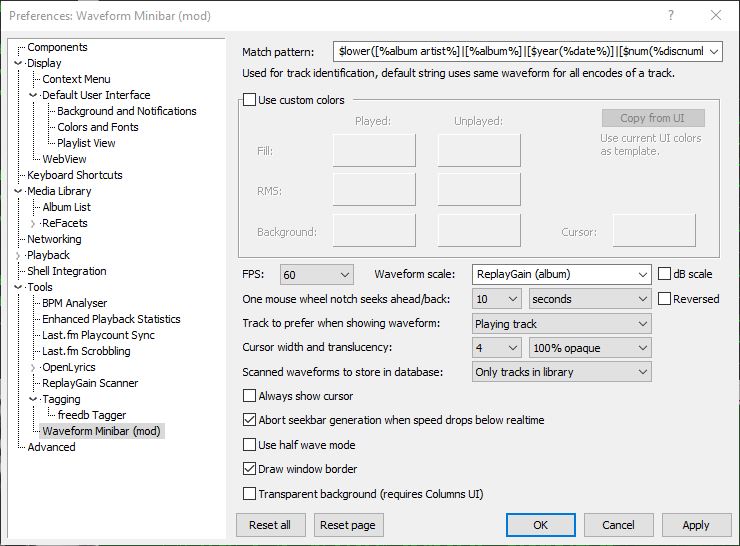Open Waveform scale ReplayGain dropdown
Viewport: 740px width, 546px height.
[561, 274]
